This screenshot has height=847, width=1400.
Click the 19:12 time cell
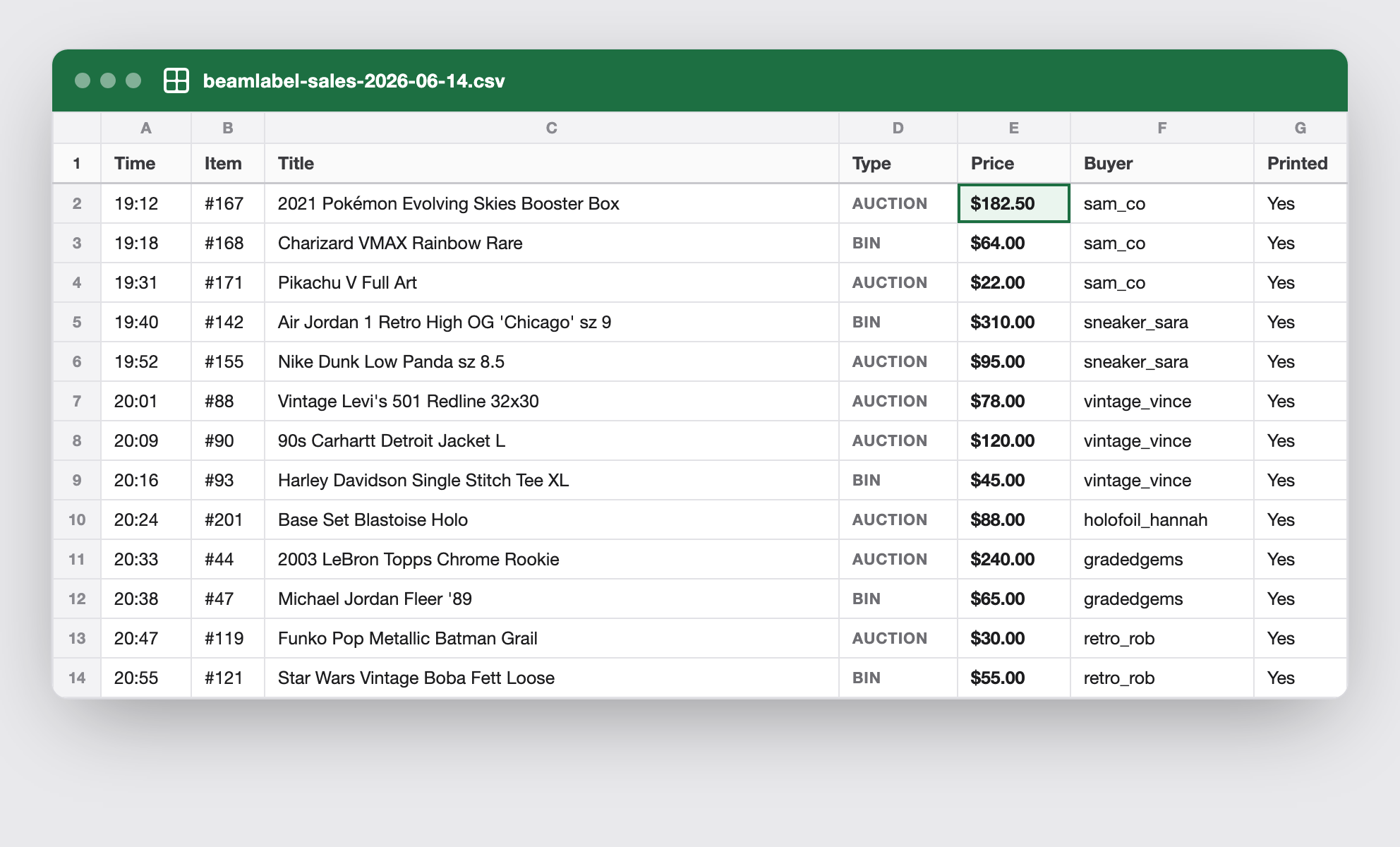[x=146, y=203]
